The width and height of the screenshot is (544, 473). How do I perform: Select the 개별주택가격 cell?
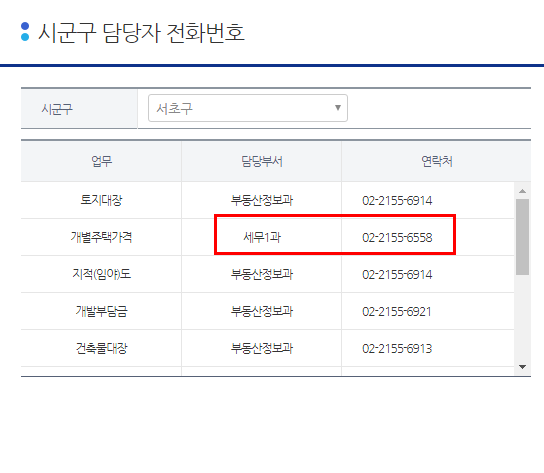tap(101, 237)
